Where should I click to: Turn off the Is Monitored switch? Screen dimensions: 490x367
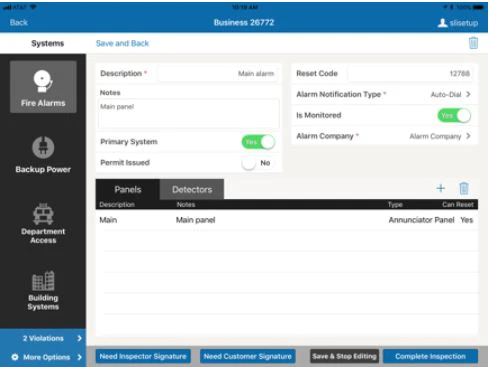454,116
